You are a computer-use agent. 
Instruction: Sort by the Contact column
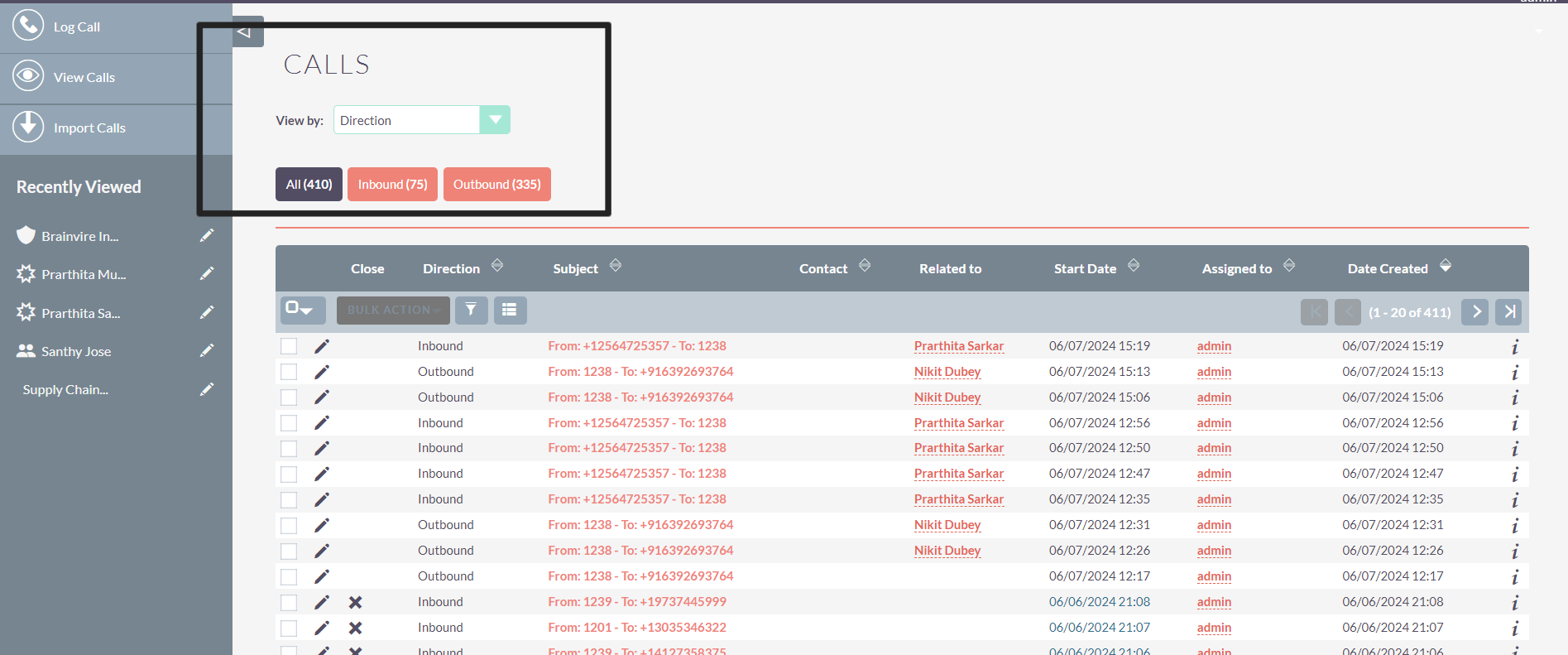click(865, 265)
